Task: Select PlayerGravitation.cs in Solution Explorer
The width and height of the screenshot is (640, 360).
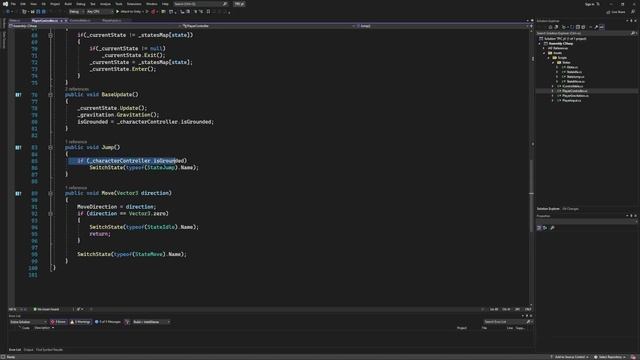Action: coord(576,96)
